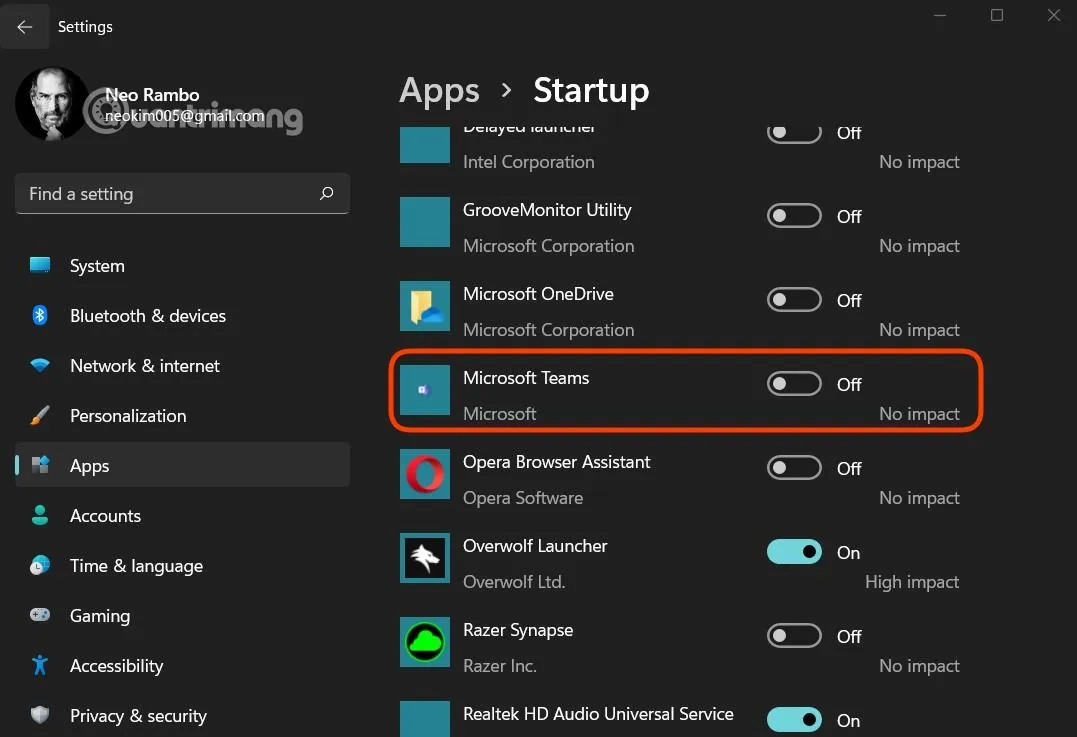Click the GrooveMonitor Utility app name
This screenshot has width=1077, height=737.
tap(547, 210)
